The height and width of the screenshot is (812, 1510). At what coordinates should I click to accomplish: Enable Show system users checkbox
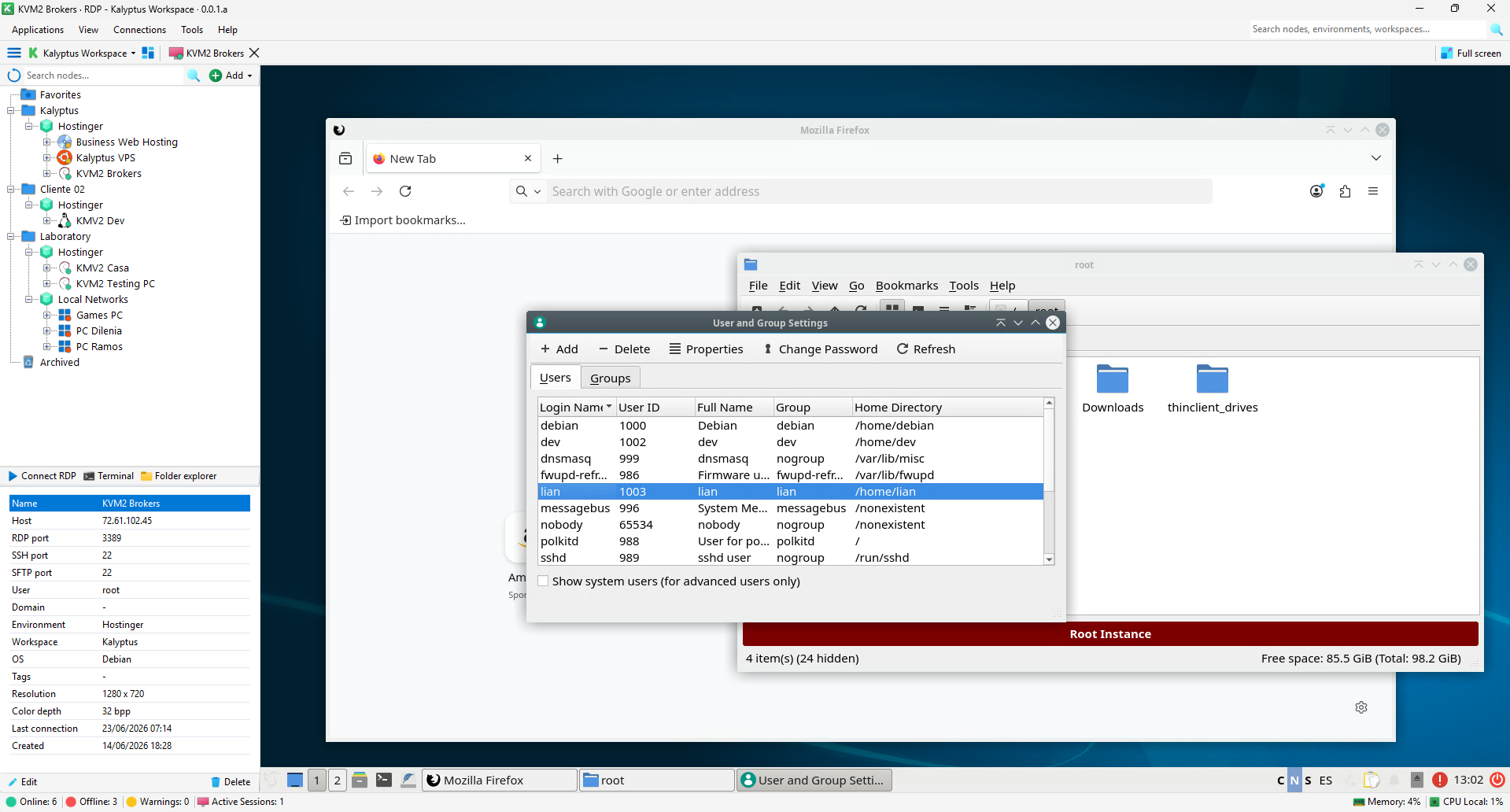tap(543, 581)
